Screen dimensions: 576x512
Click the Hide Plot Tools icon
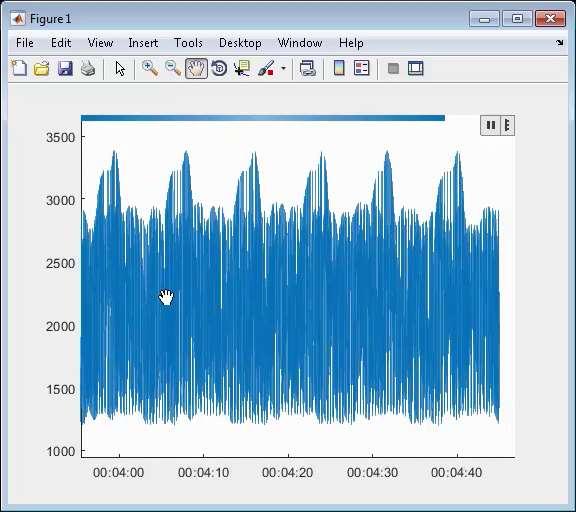[x=393, y=68]
